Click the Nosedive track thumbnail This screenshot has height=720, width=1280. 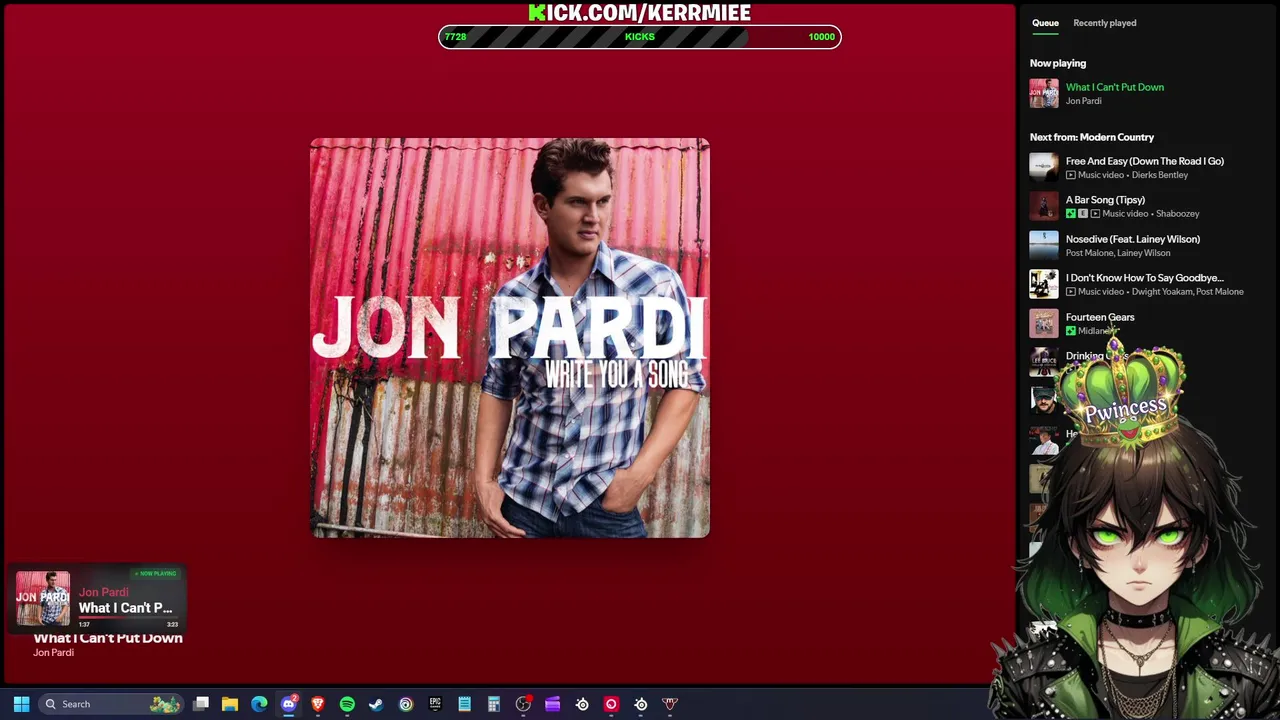(1044, 245)
